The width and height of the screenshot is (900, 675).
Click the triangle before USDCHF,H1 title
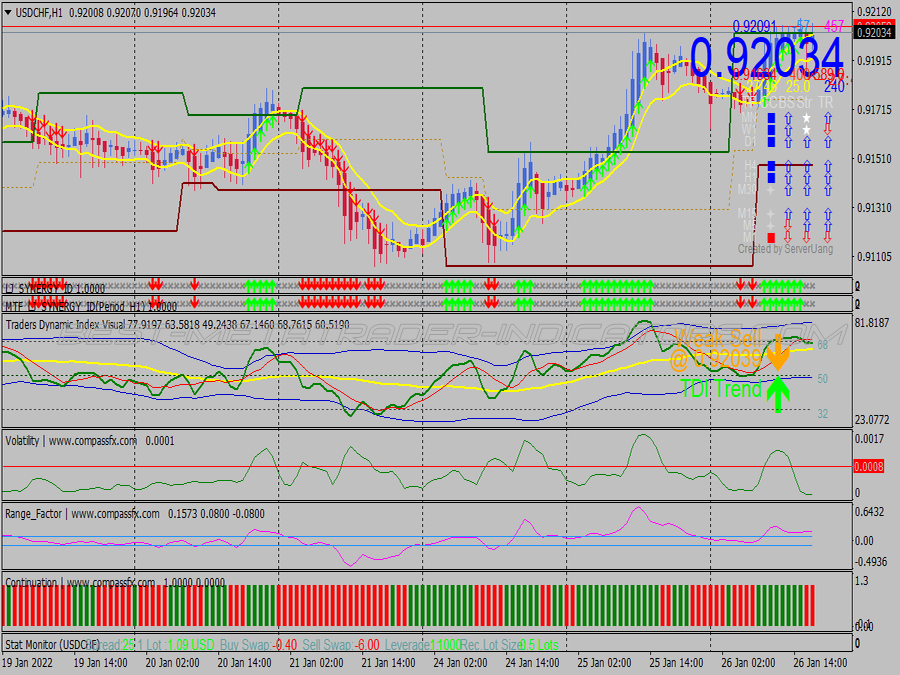(x=8, y=13)
